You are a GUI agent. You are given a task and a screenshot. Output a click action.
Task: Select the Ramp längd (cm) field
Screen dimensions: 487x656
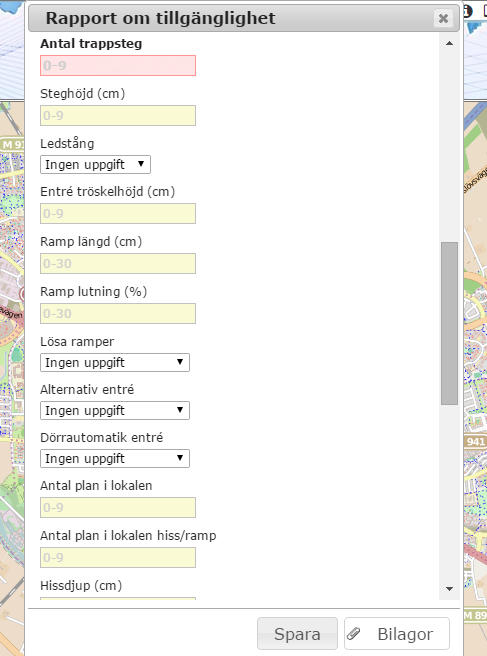118,264
